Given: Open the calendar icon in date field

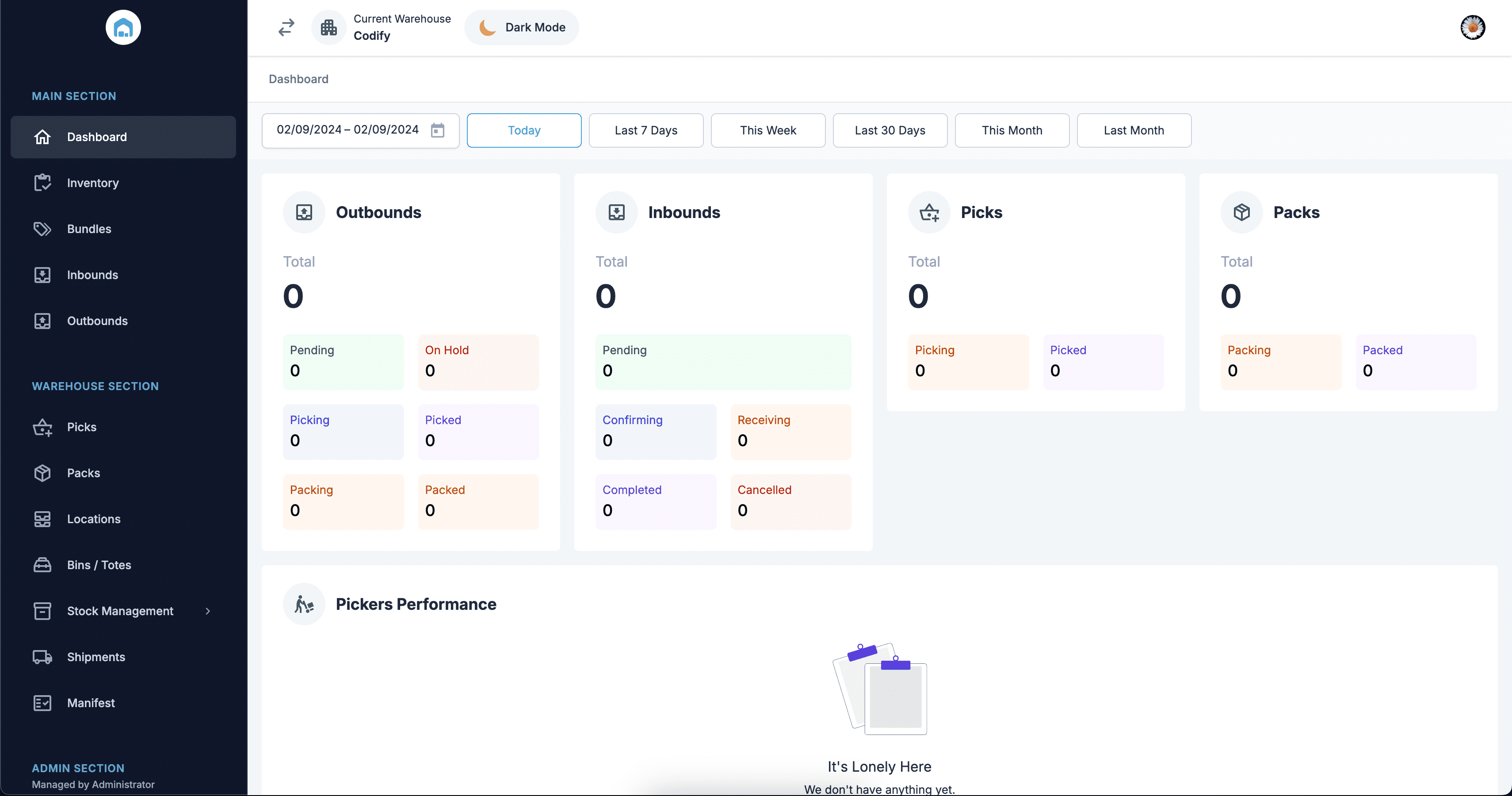Looking at the screenshot, I should 437,130.
